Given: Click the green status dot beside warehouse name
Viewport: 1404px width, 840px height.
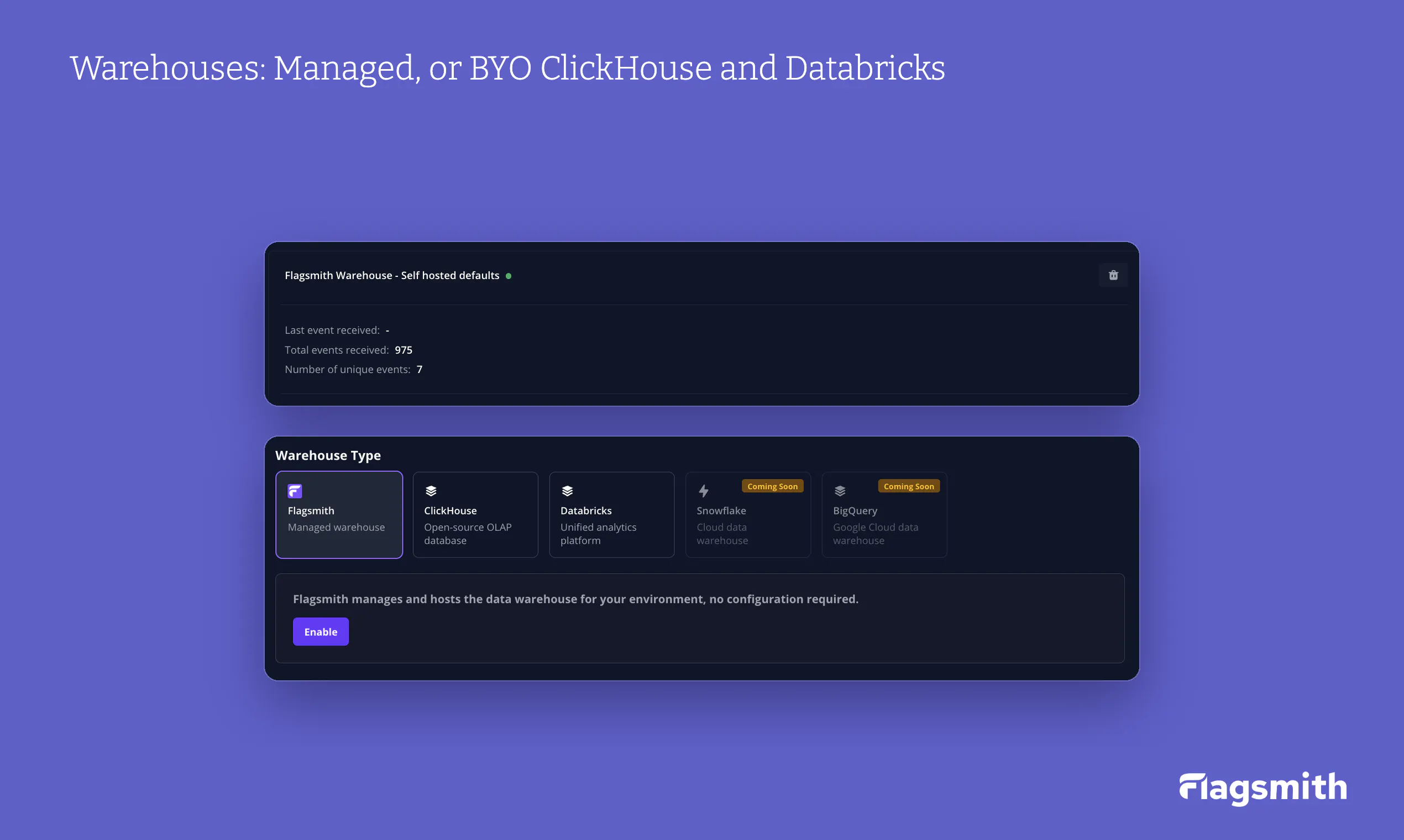Looking at the screenshot, I should click(509, 276).
